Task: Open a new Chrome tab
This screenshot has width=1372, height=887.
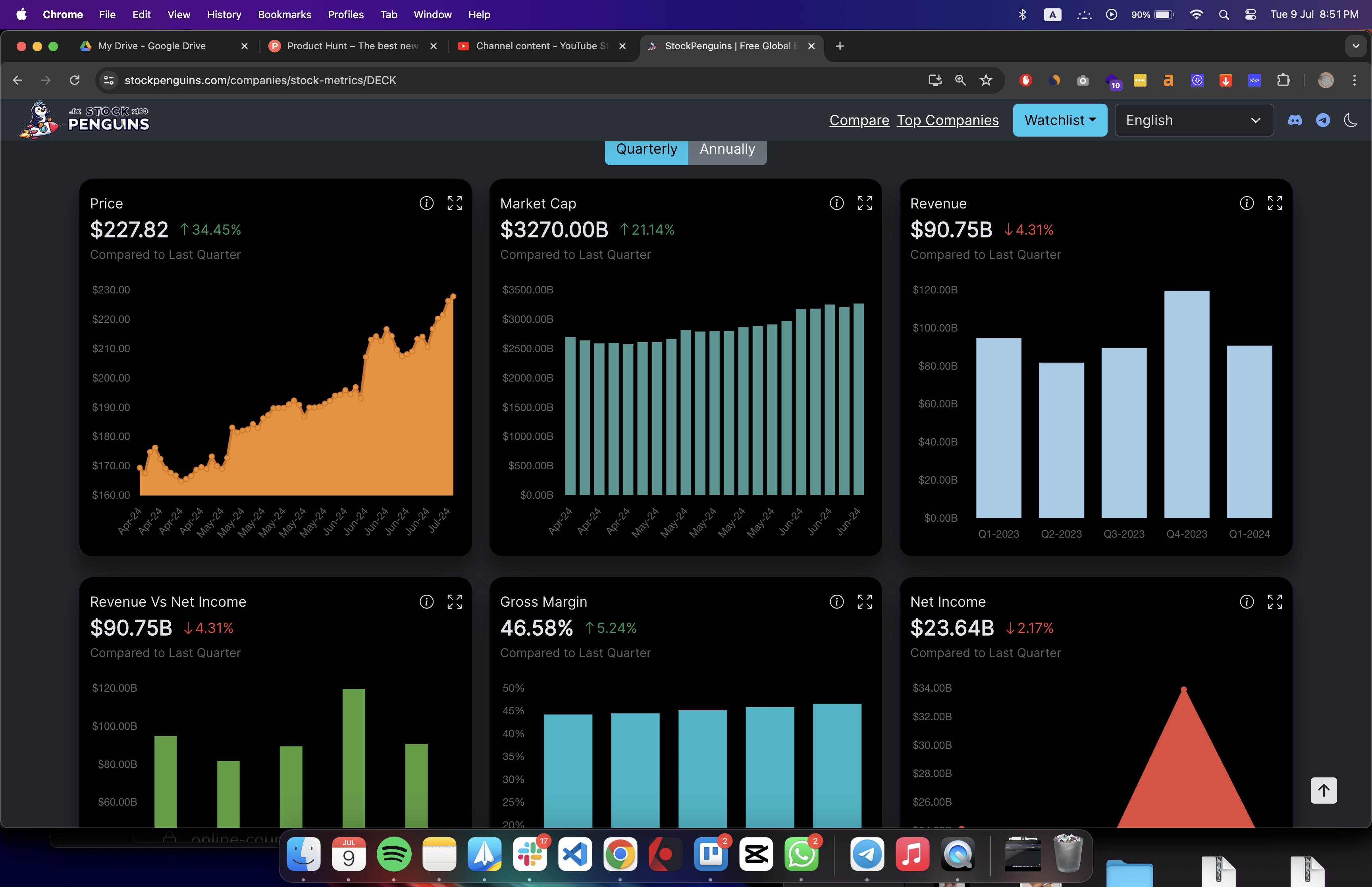Action: [839, 46]
